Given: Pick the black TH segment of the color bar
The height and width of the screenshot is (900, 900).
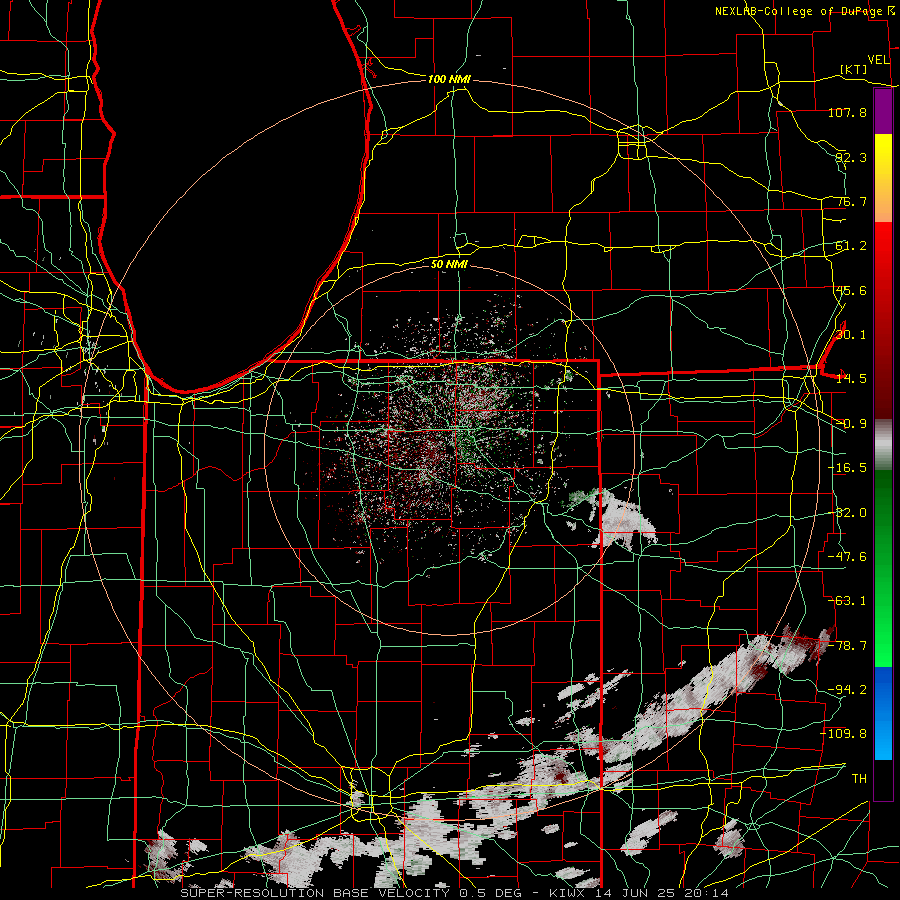Looking at the screenshot, I should 883,779.
